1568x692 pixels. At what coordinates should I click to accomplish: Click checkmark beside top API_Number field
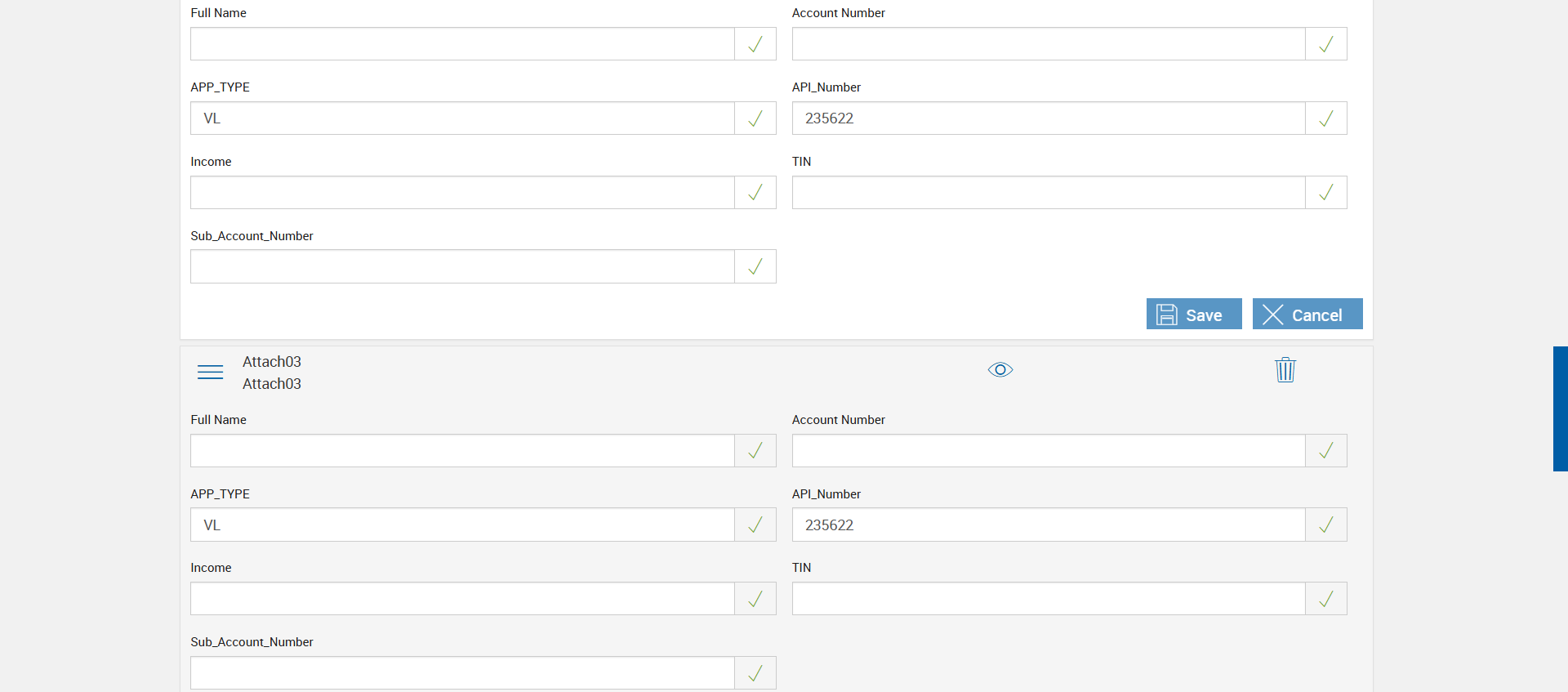(x=1326, y=118)
